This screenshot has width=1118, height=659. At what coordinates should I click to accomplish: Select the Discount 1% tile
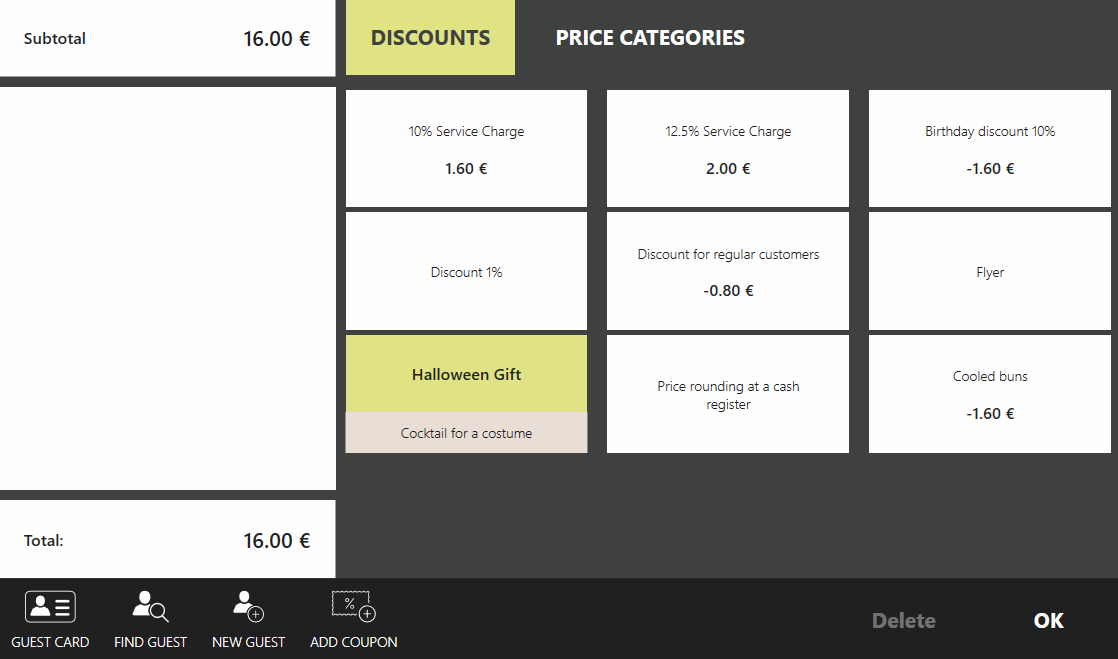466,271
